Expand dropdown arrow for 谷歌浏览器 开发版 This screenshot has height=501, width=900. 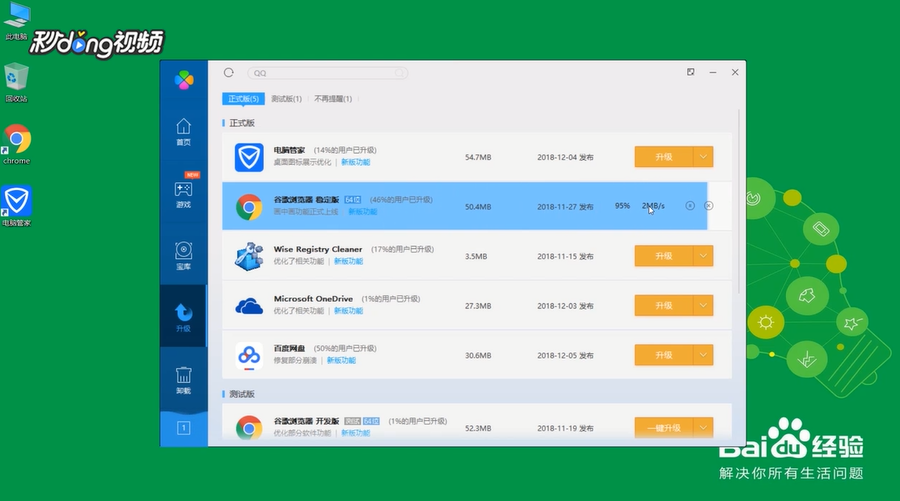[x=703, y=428]
